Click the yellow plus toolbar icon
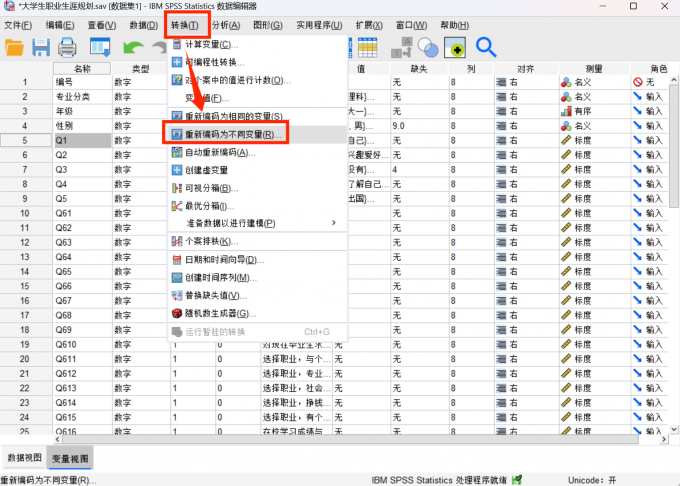This screenshot has height=486, width=680. [455, 47]
